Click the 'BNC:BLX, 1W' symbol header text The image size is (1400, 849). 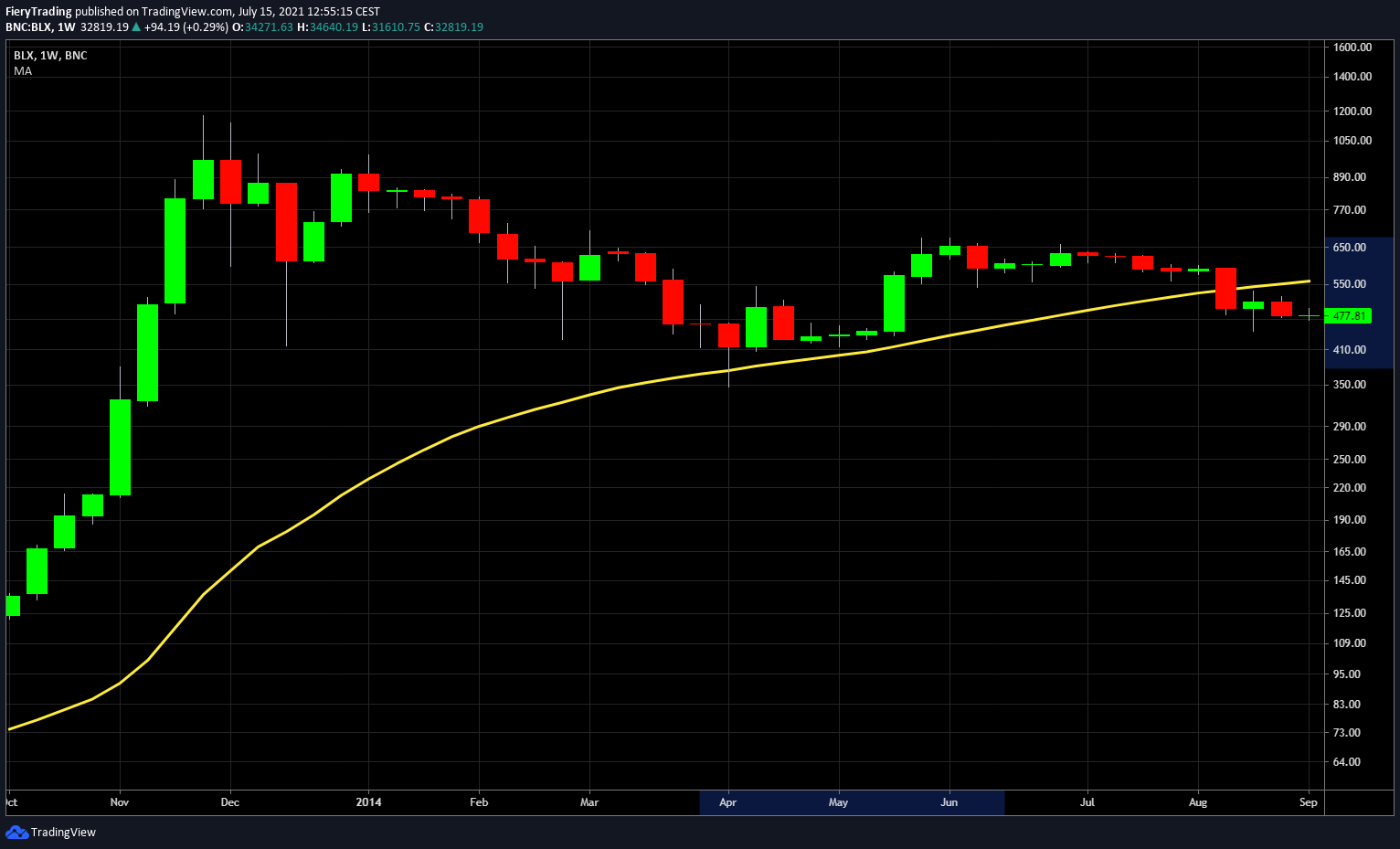(40, 27)
